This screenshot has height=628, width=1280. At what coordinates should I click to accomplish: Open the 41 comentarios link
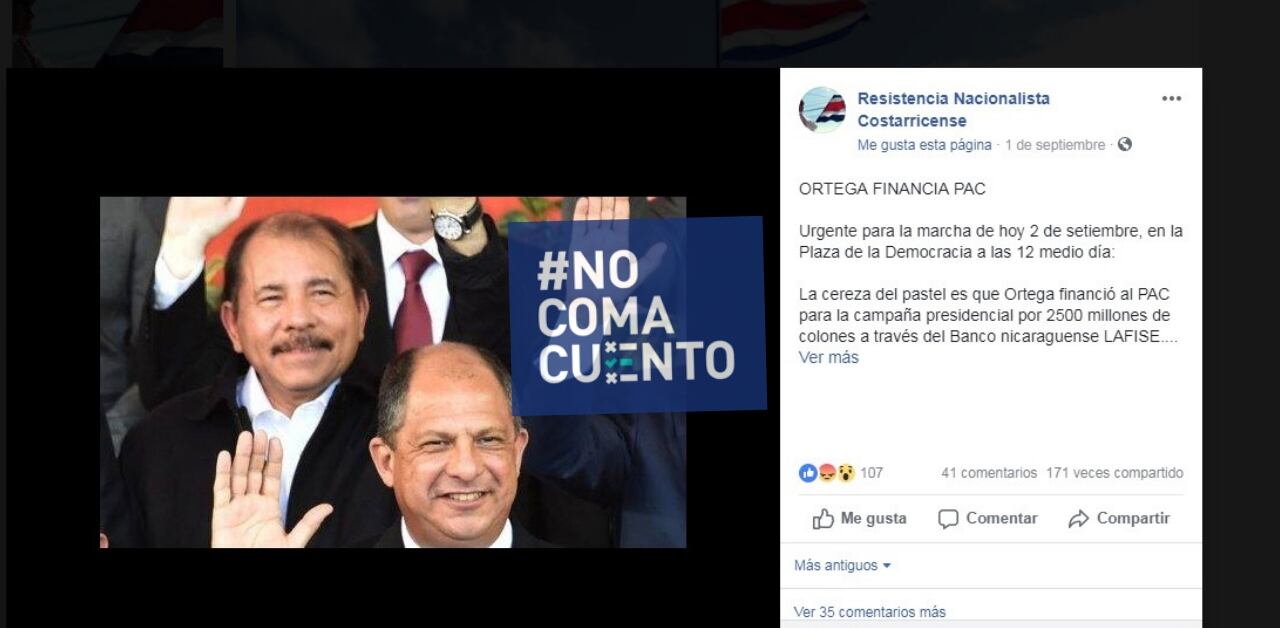point(989,473)
